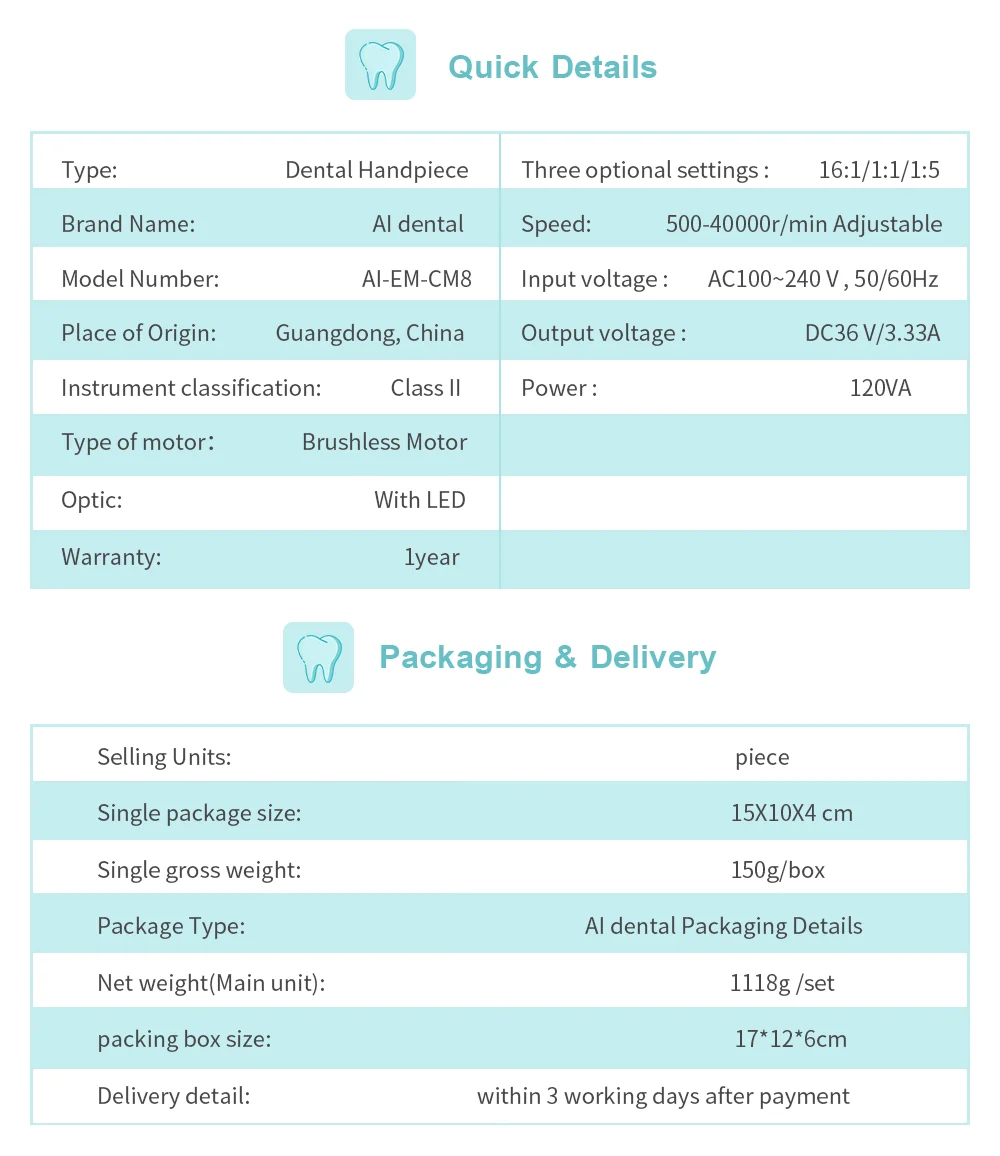Click the Class II classification value
This screenshot has height=1156, width=1000.
pos(426,388)
